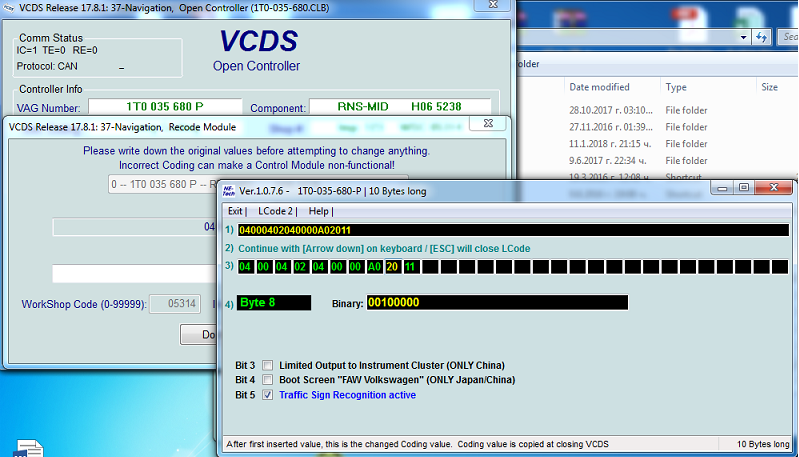This screenshot has width=799, height=457.
Task: Click the Explorer refresh arrows icon
Action: pos(762,38)
